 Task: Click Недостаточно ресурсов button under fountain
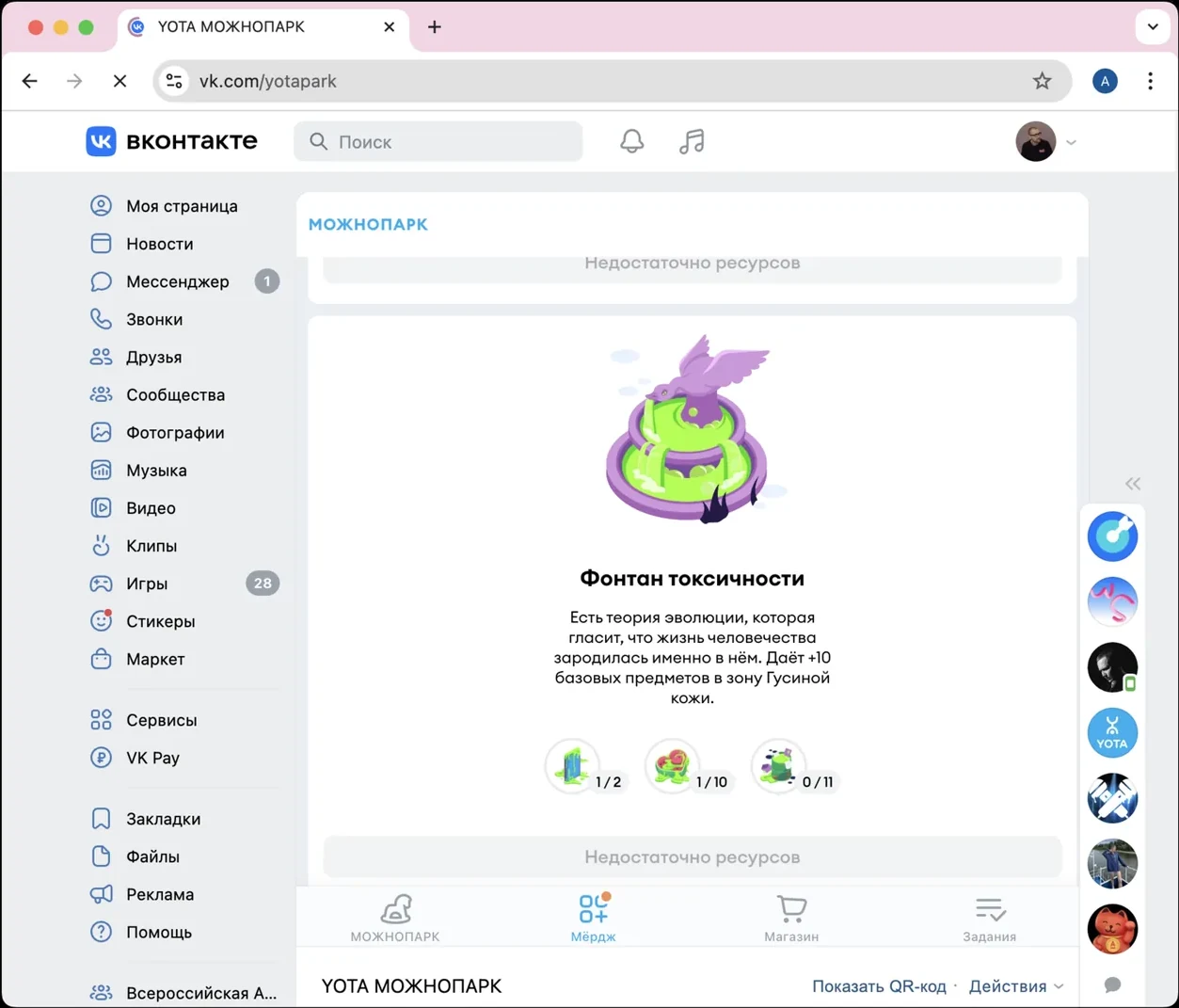pyautogui.click(x=693, y=857)
